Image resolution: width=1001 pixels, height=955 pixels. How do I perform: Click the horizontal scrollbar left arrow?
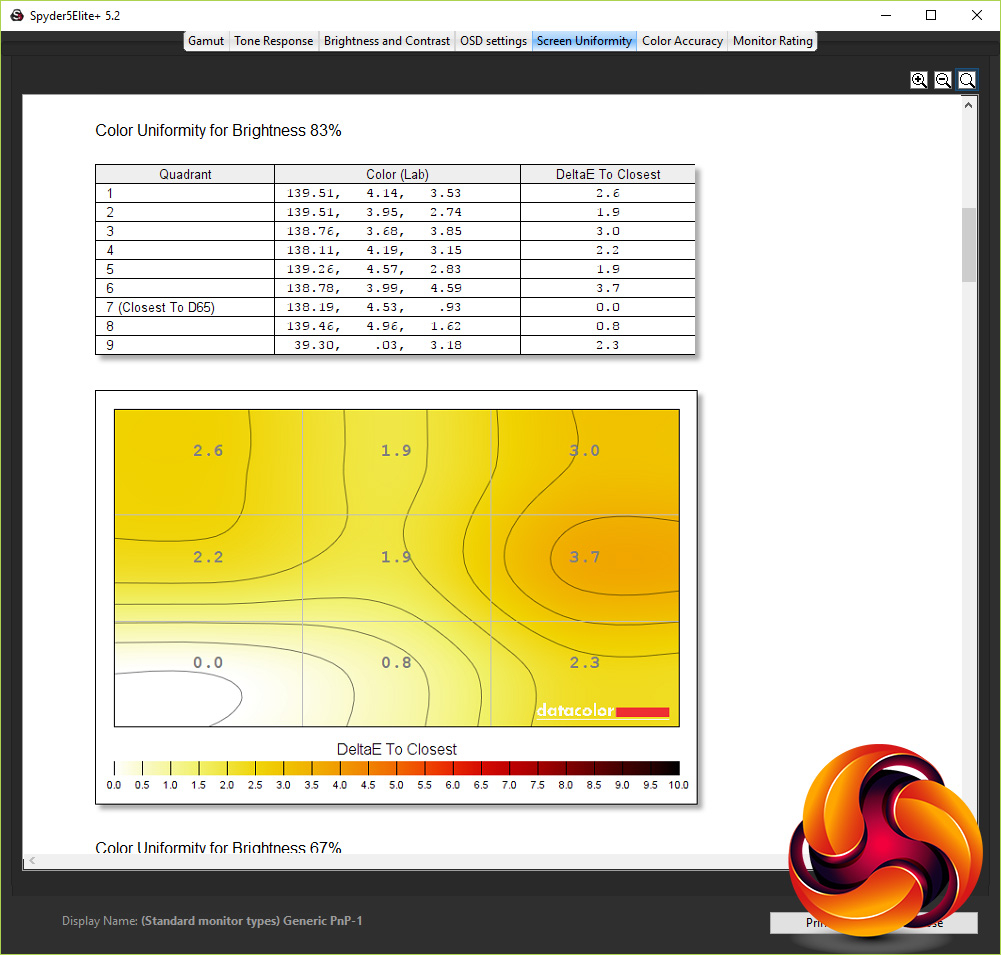tap(32, 861)
